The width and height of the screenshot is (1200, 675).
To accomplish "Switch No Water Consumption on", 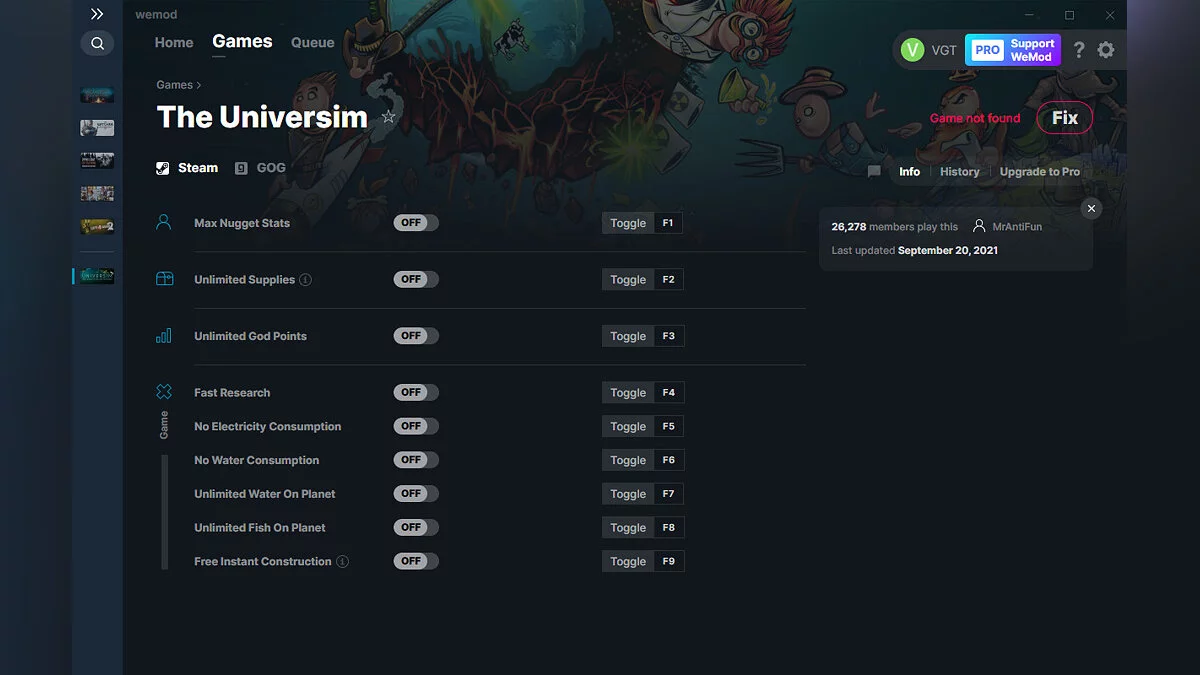I will (x=415, y=459).
